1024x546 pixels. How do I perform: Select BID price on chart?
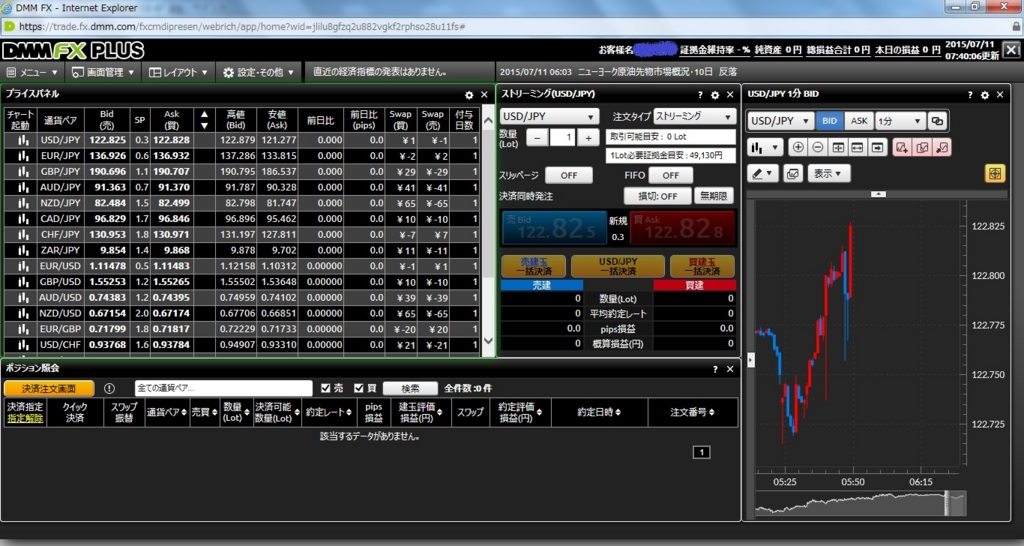click(x=829, y=121)
